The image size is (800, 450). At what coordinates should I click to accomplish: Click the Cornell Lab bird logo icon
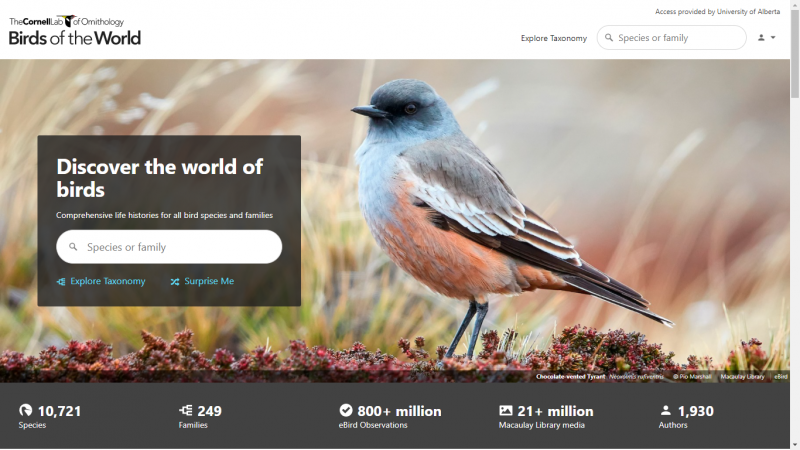pos(69,21)
